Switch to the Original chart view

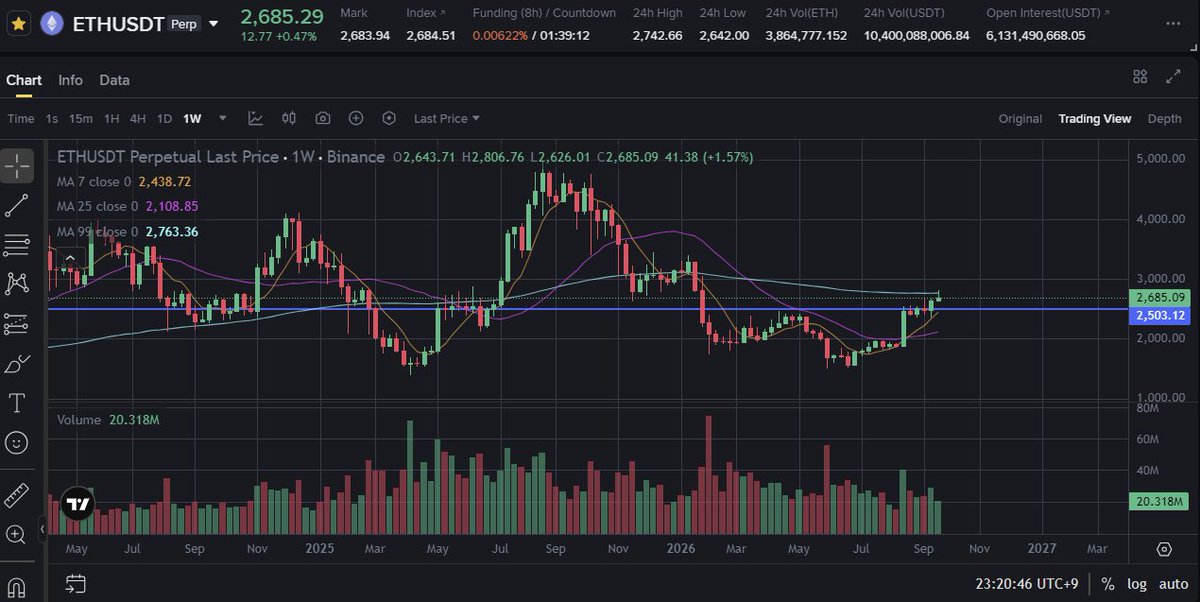1020,118
